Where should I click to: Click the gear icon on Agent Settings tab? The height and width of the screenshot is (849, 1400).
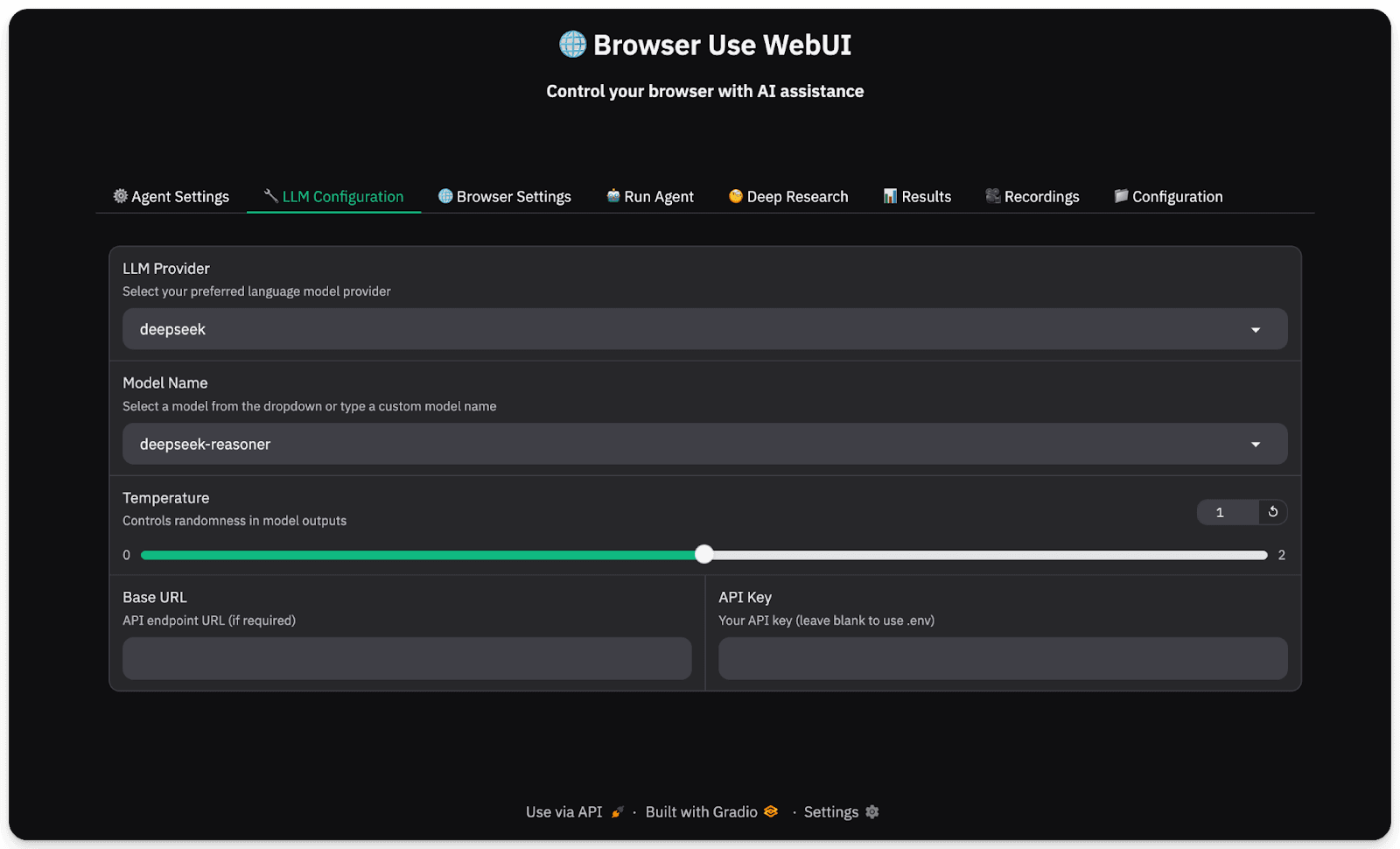coord(120,196)
